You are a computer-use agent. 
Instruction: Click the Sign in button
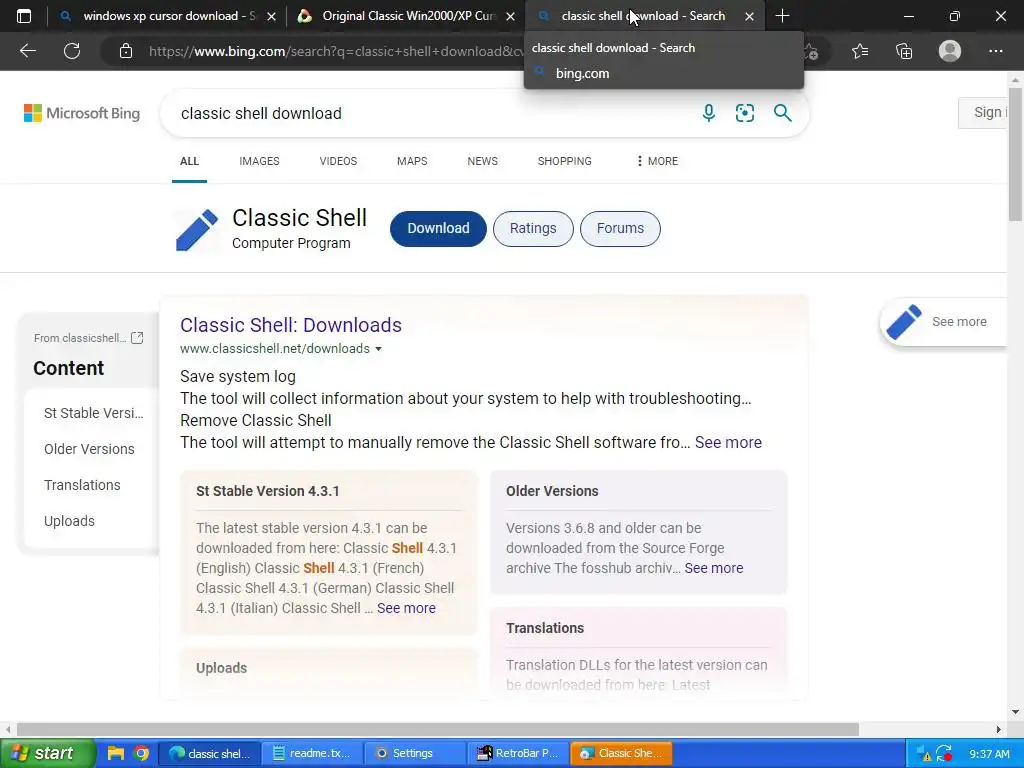(x=984, y=112)
